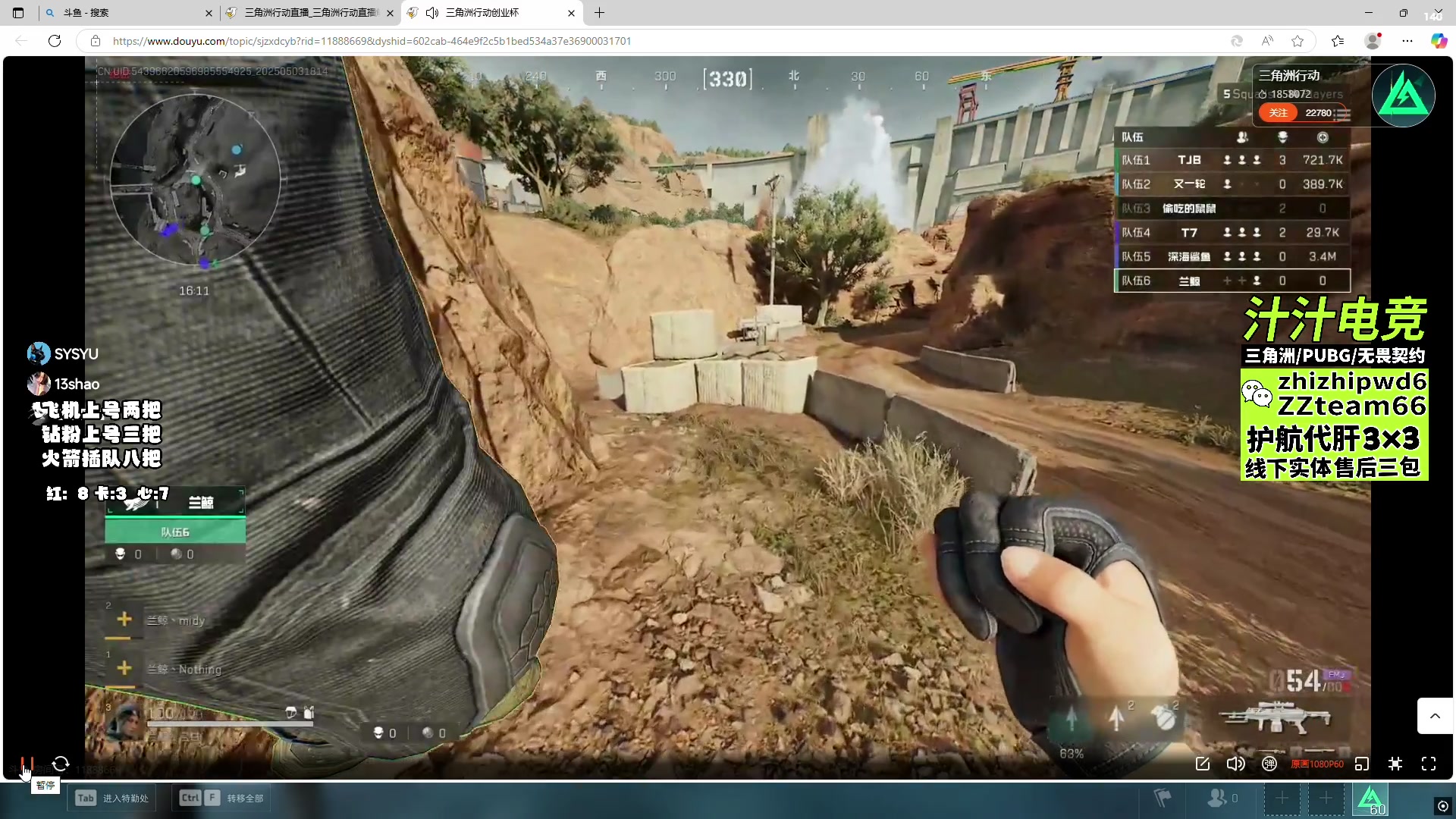Screen dimensions: 1456x819
Task: Switch to picture-in-picture mini player
Action: click(x=1362, y=764)
